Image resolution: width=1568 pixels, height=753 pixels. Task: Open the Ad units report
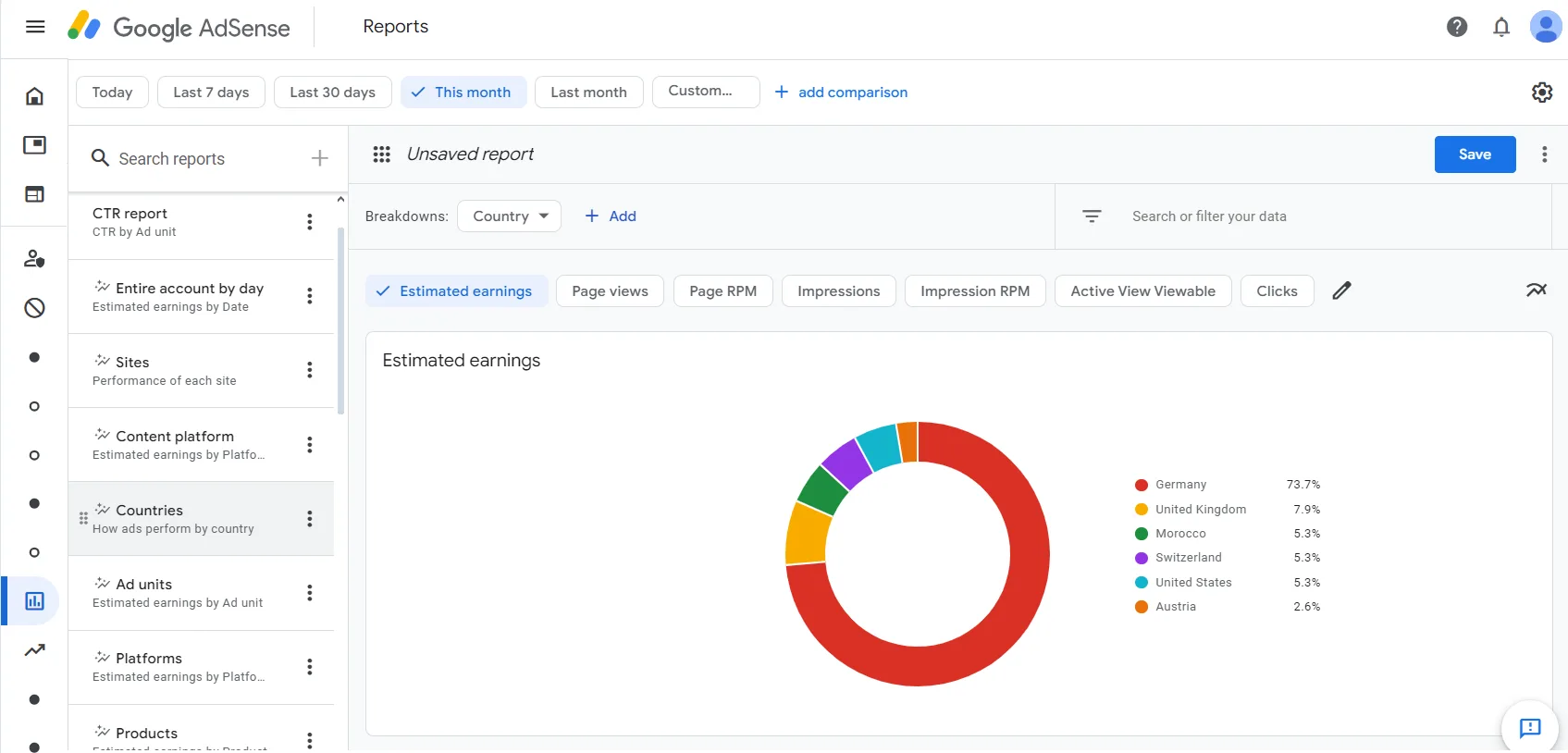(x=178, y=593)
